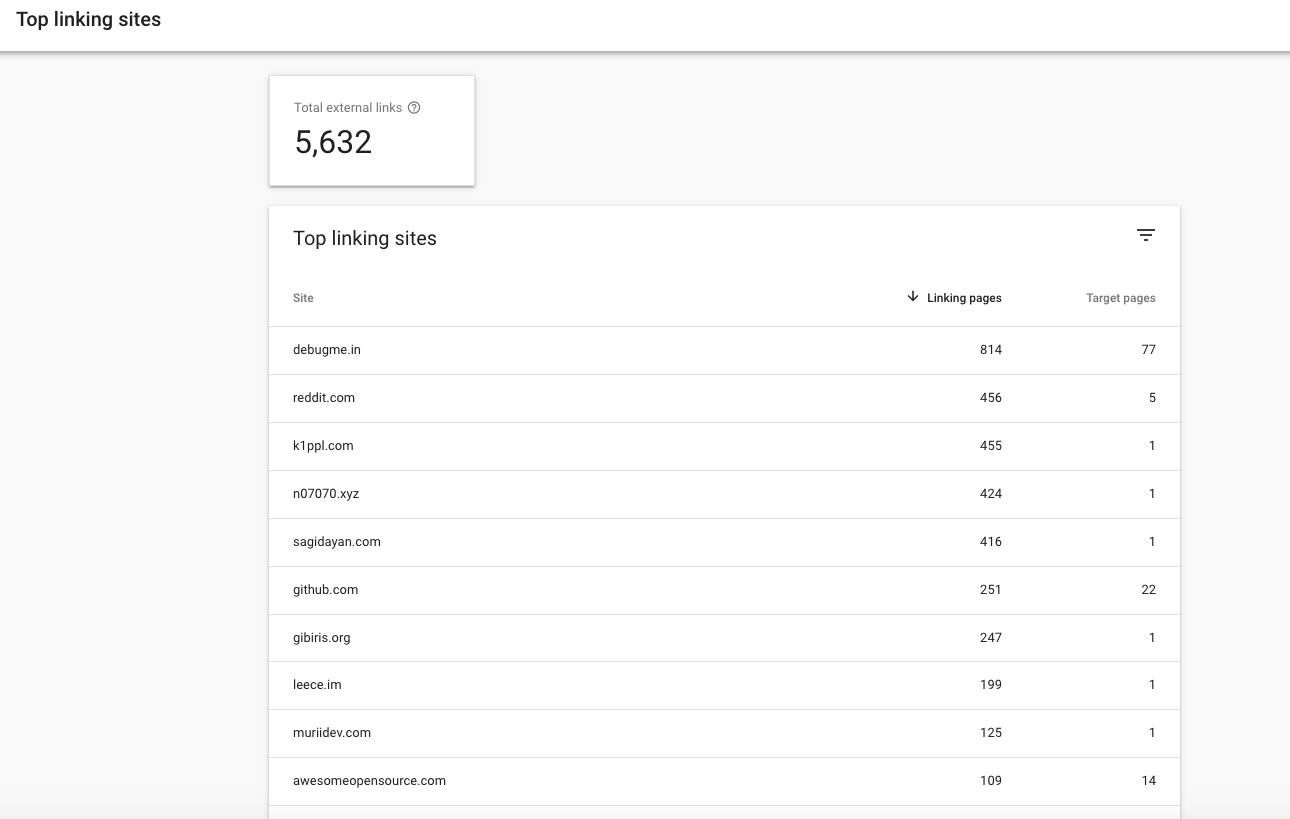The height and width of the screenshot is (819, 1290).
Task: Sort by Linking pages column header
Action: tap(964, 298)
